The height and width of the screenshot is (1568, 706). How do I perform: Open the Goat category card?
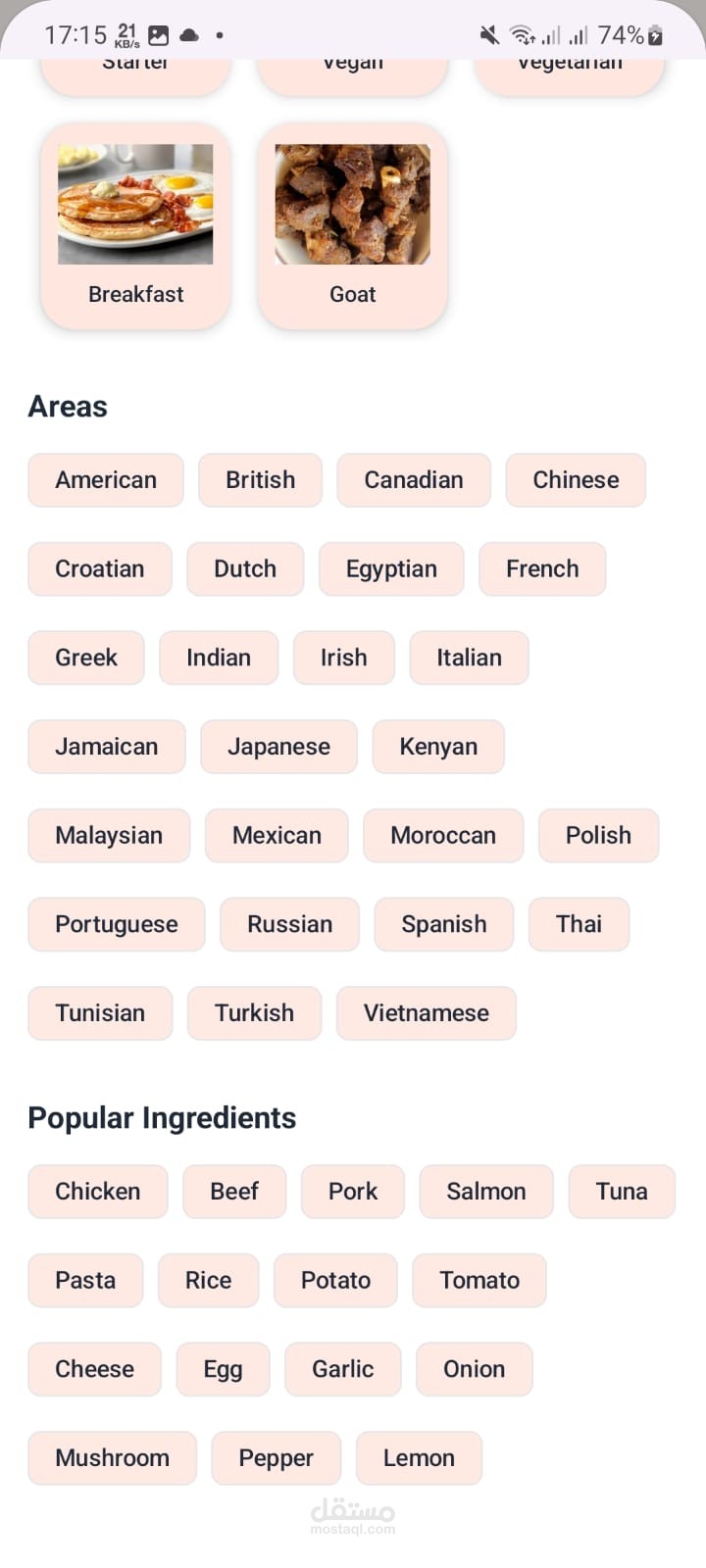pyautogui.click(x=352, y=225)
